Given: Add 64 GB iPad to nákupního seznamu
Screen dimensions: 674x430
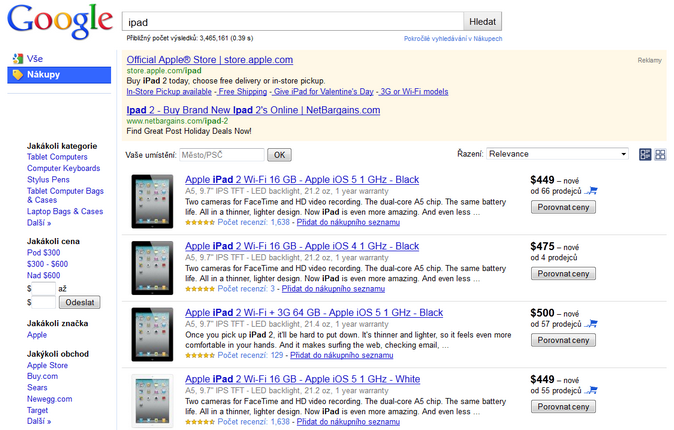Looking at the screenshot, I should point(342,355).
